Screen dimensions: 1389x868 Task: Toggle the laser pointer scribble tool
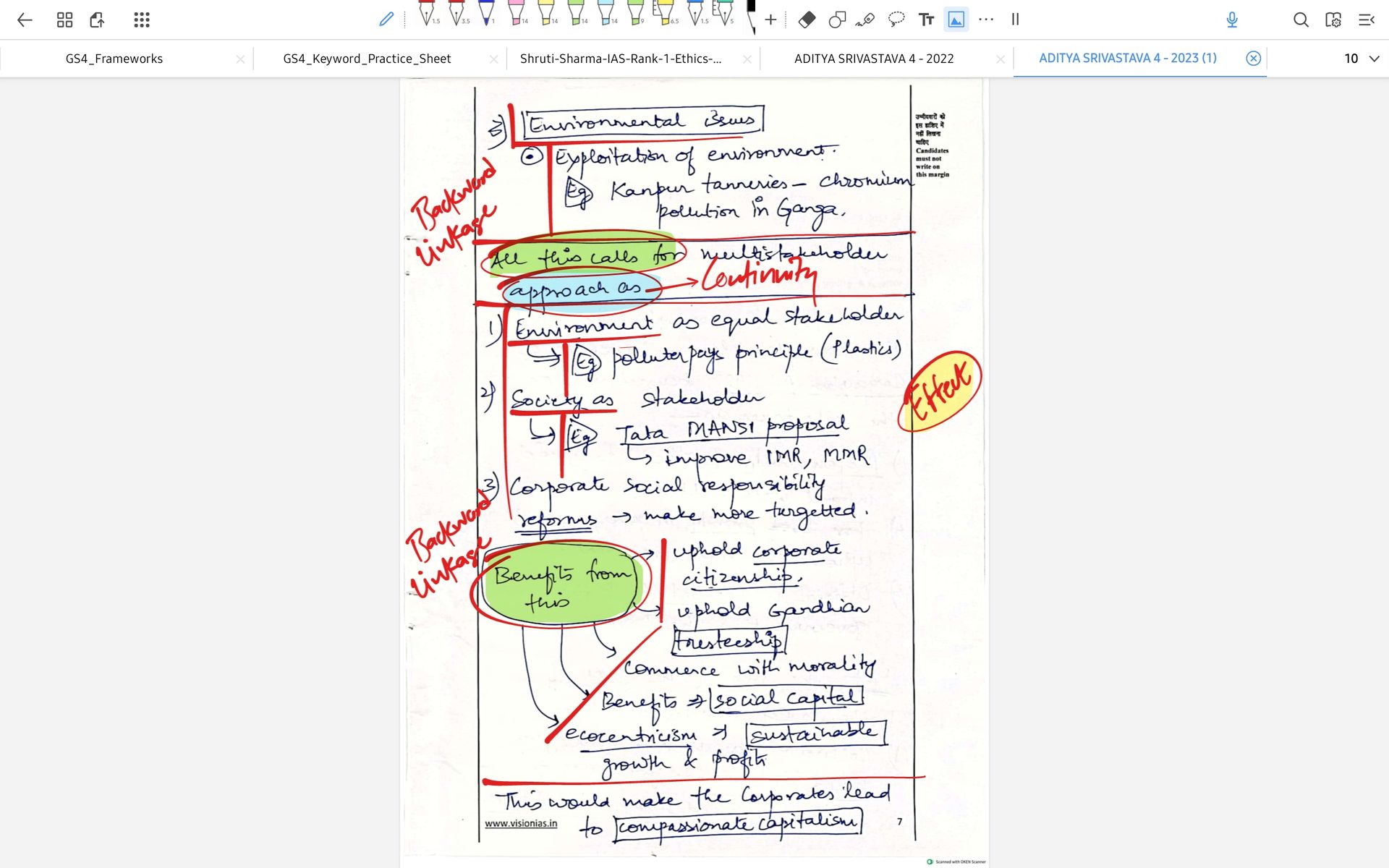point(865,20)
